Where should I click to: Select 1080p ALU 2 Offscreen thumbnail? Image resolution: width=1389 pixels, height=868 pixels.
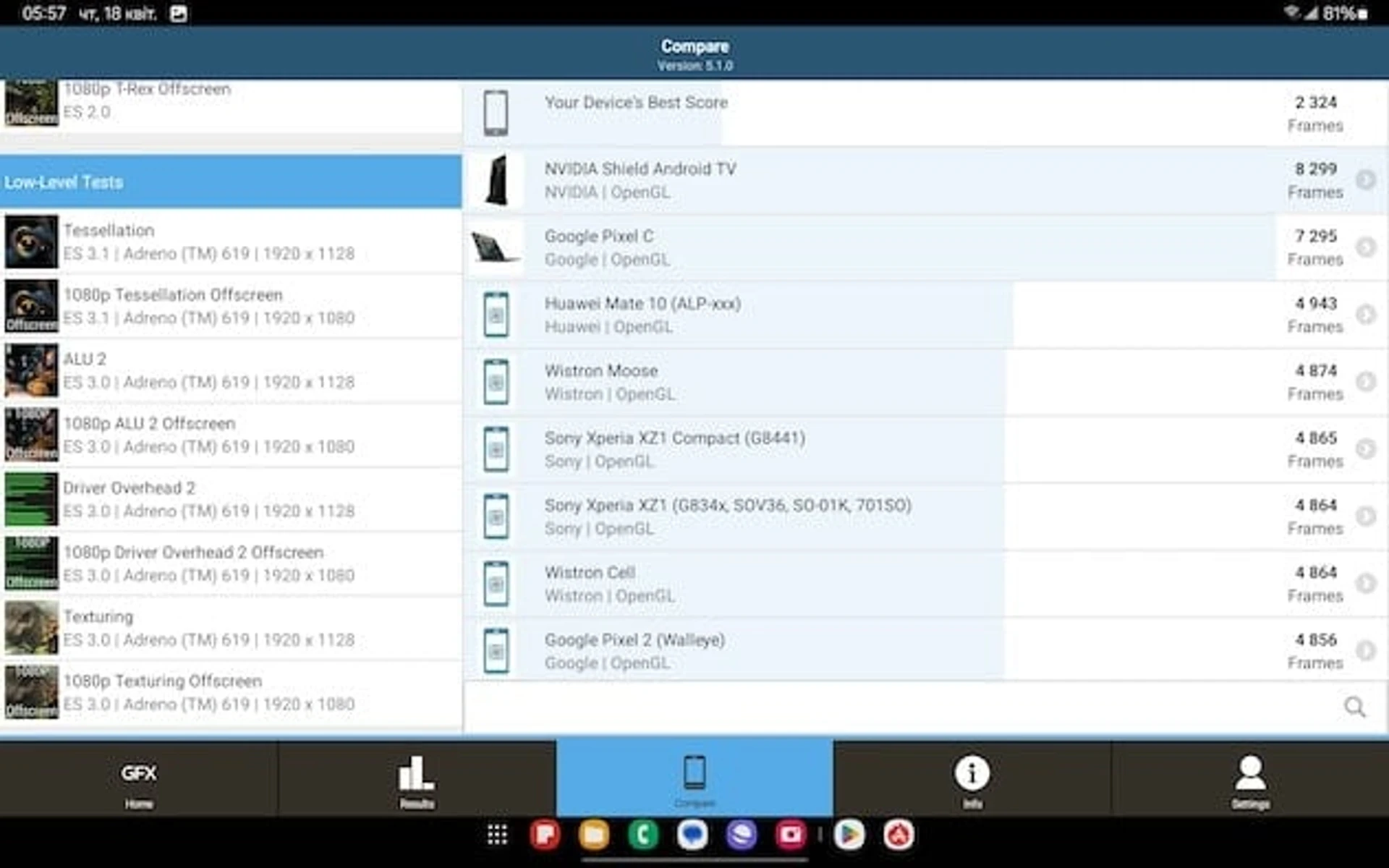[31, 435]
